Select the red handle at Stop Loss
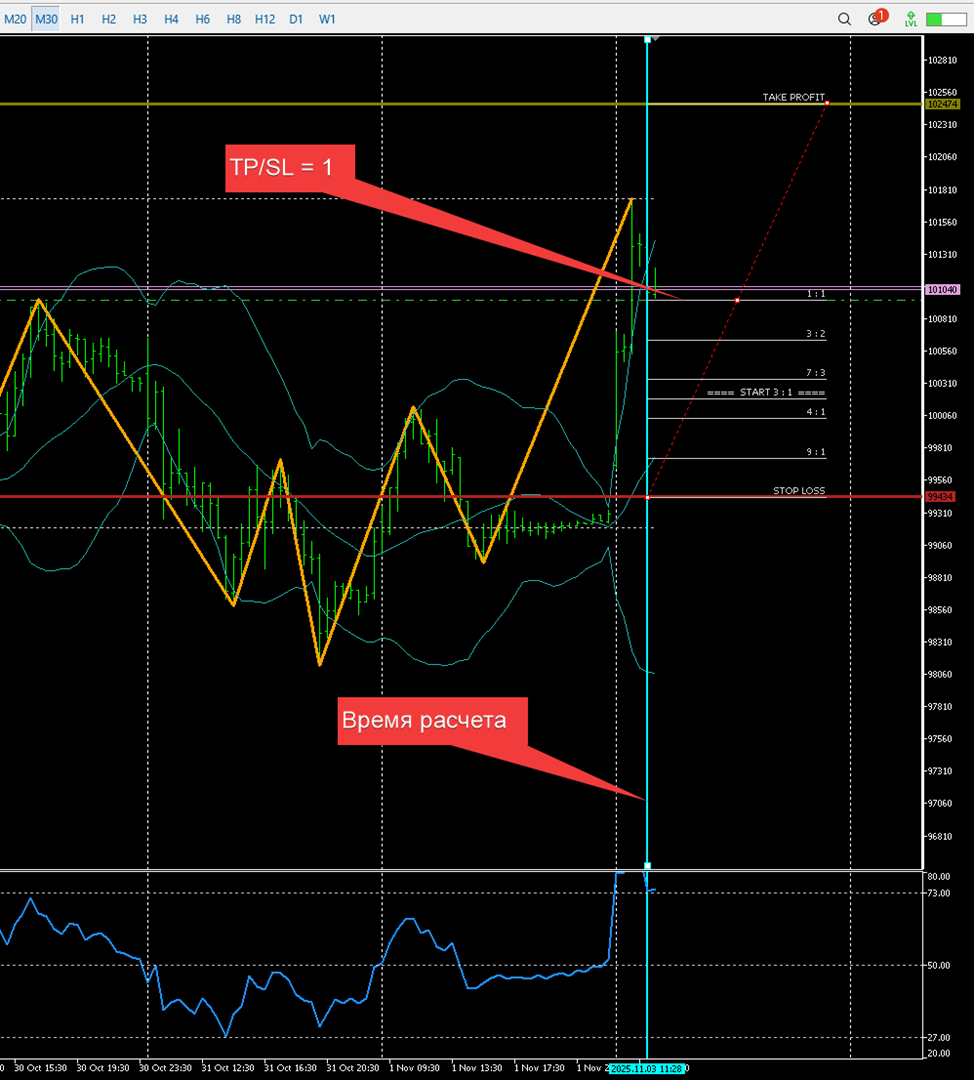This screenshot has width=974, height=1080. pyautogui.click(x=649, y=497)
